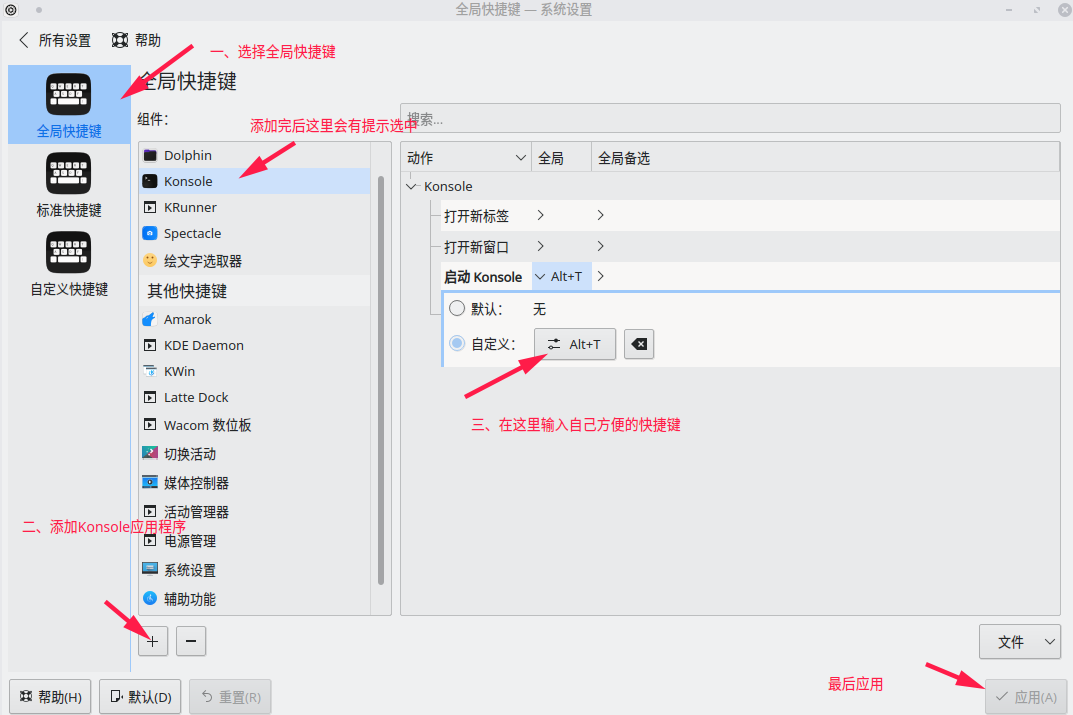Select the 默认 (default: none) radio button

(x=456, y=309)
